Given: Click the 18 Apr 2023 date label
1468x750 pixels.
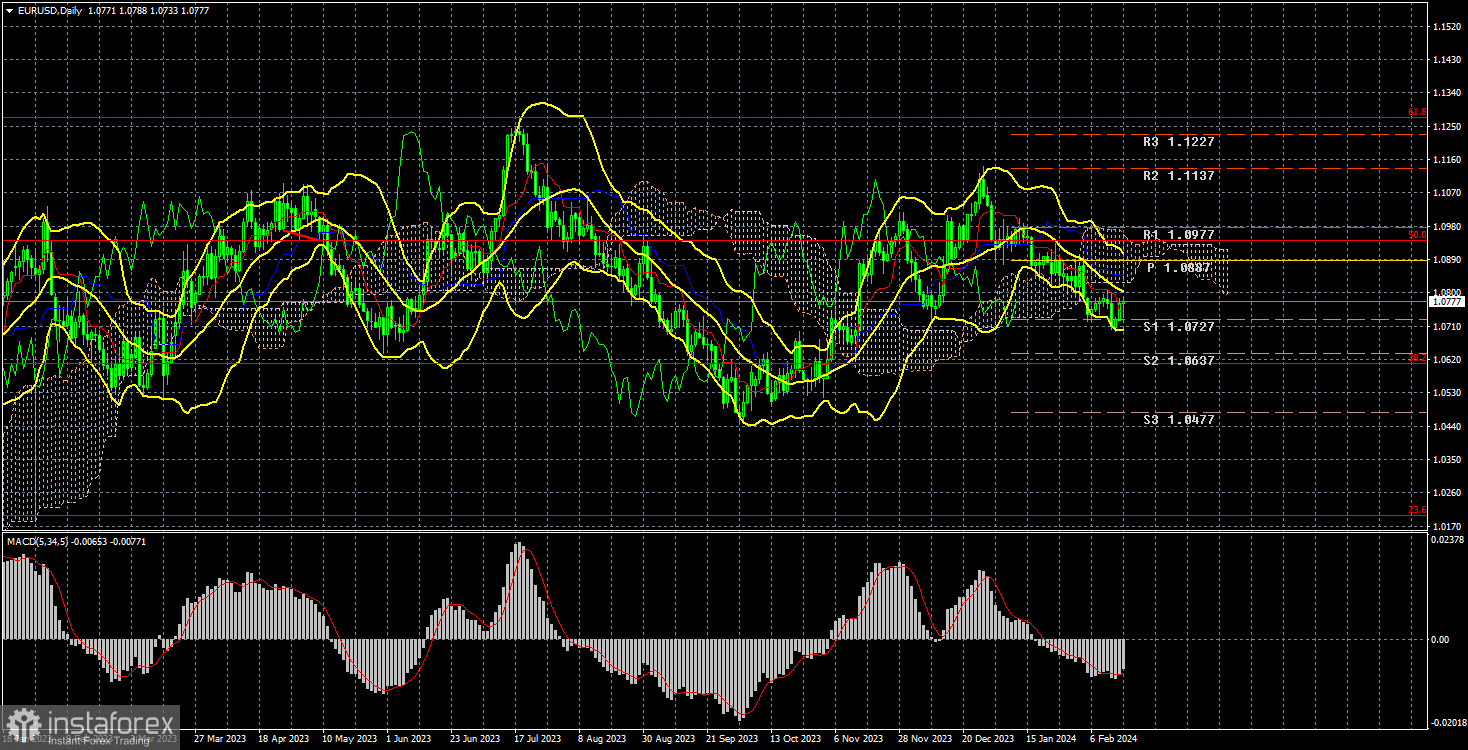Looking at the screenshot, I should tap(284, 740).
